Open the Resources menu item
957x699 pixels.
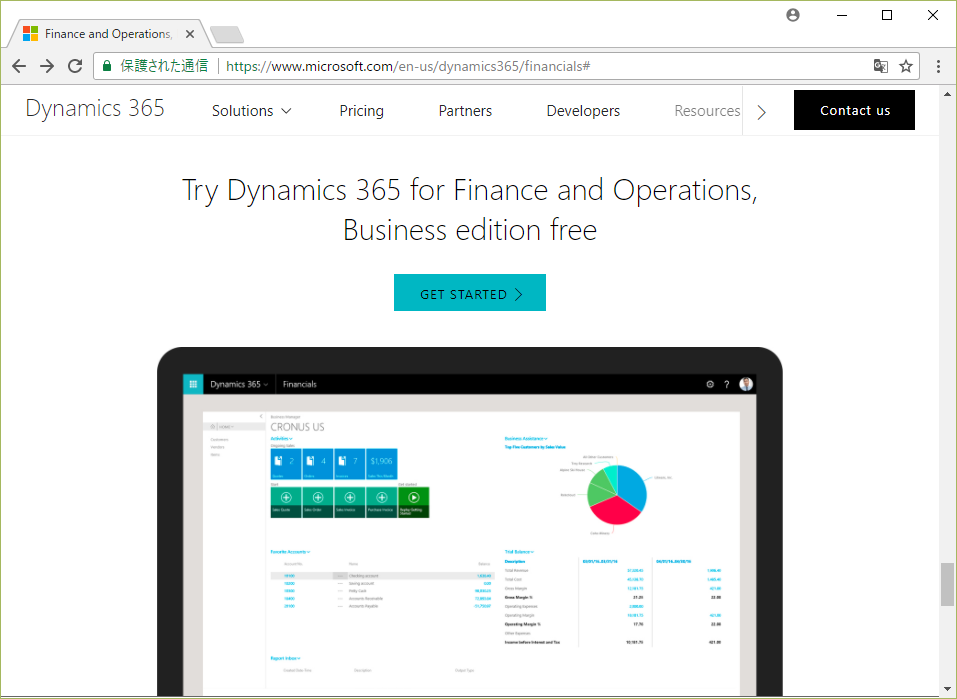[x=707, y=111]
